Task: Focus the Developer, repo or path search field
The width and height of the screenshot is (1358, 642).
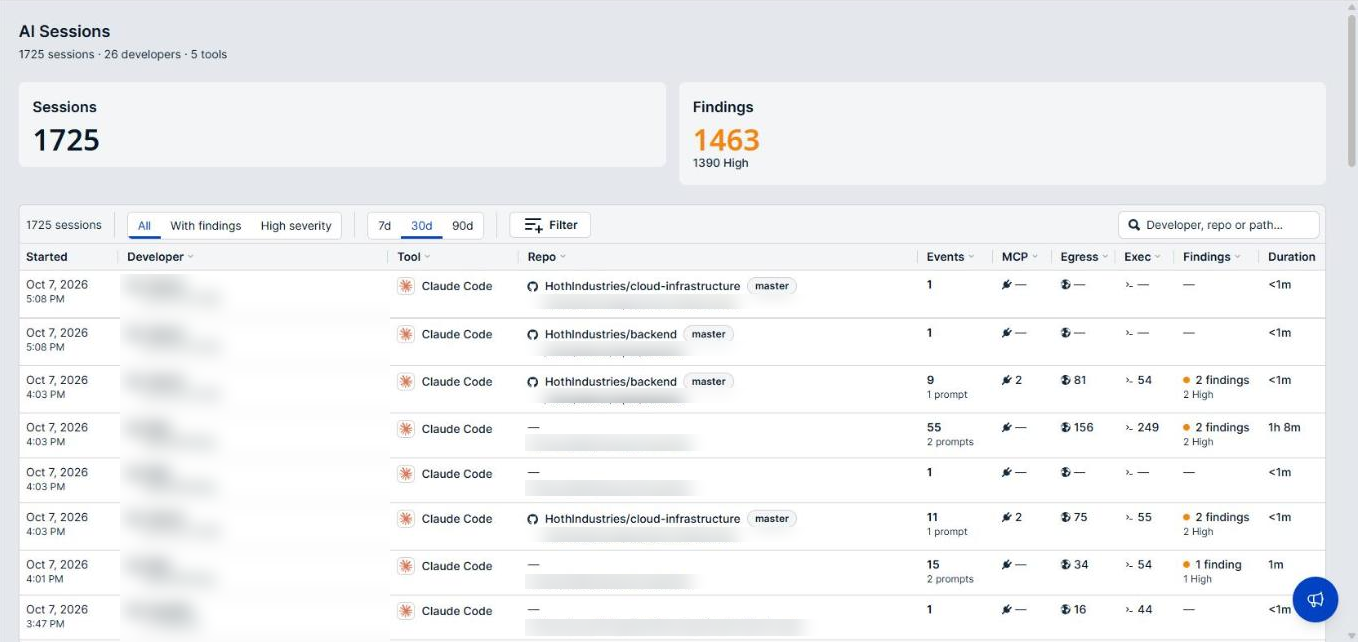Action: click(x=1219, y=225)
